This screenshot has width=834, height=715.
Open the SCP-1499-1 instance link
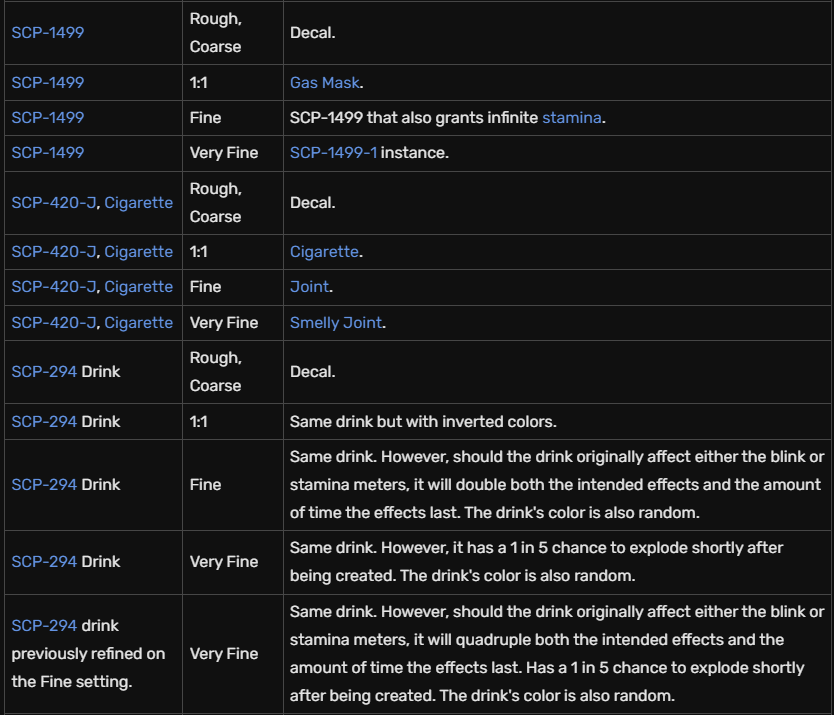(333, 152)
